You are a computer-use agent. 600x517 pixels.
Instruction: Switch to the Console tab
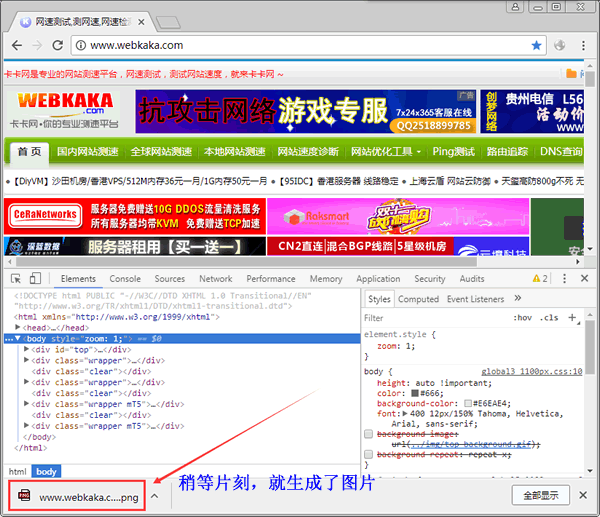tap(125, 279)
